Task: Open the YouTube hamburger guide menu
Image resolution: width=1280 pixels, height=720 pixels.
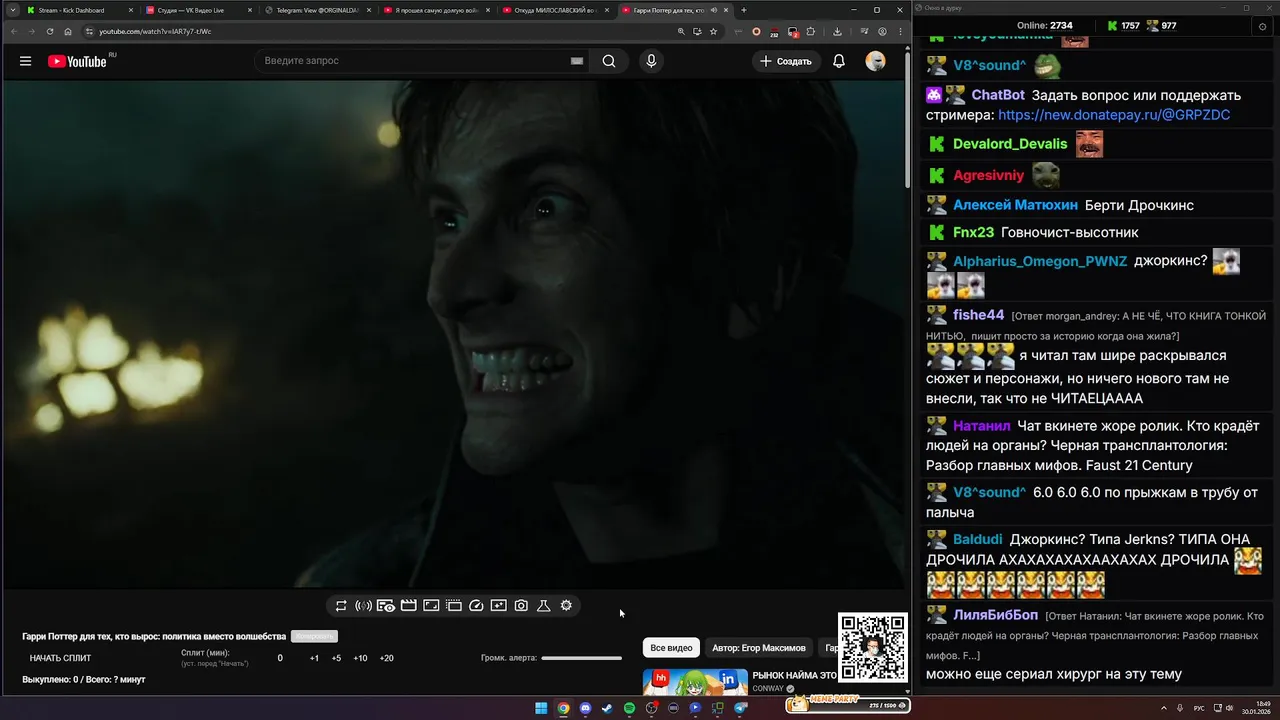Action: (x=25, y=61)
